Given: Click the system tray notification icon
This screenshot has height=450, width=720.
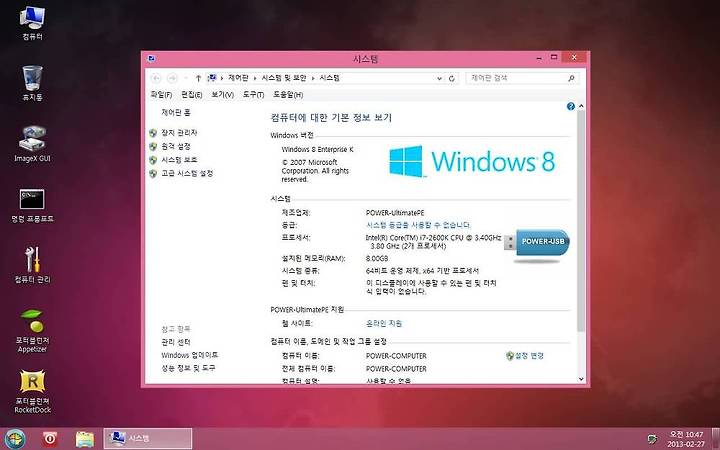Looking at the screenshot, I should tap(652, 439).
